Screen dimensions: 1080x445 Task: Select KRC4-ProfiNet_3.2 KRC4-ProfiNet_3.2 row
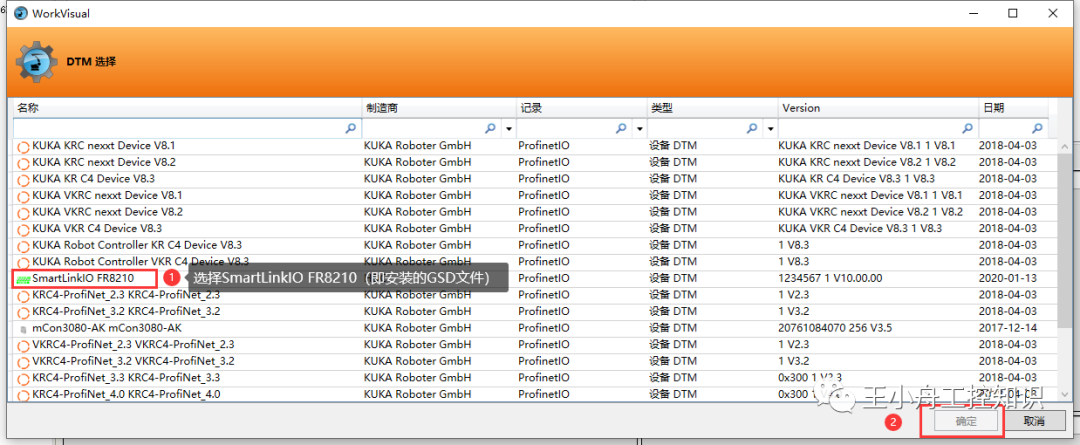[535, 312]
